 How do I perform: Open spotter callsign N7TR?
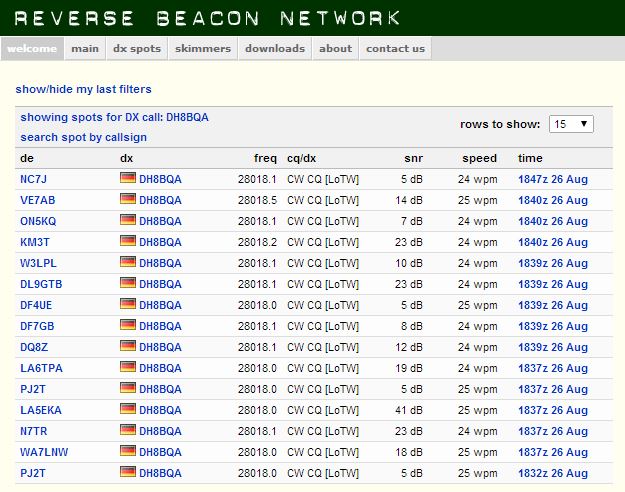pos(33,431)
